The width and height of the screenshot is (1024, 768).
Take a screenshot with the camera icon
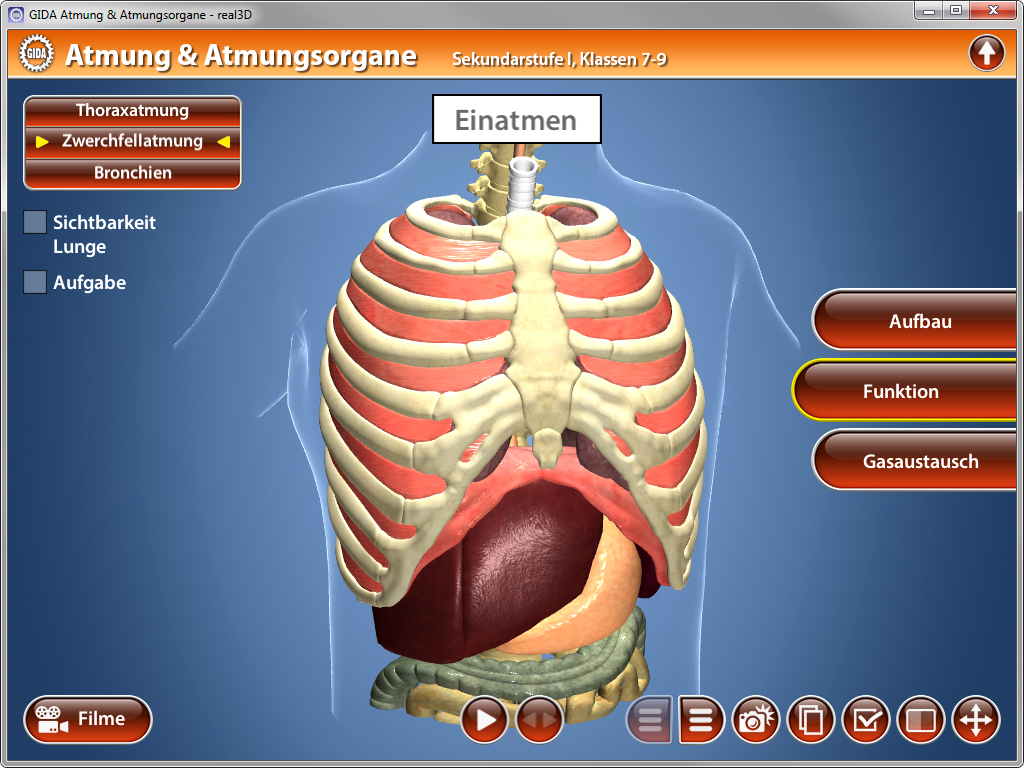757,719
